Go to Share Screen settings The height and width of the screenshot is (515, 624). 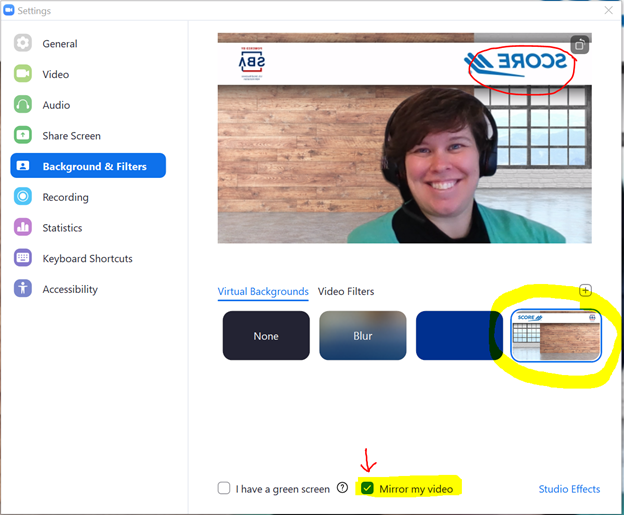pos(88,135)
